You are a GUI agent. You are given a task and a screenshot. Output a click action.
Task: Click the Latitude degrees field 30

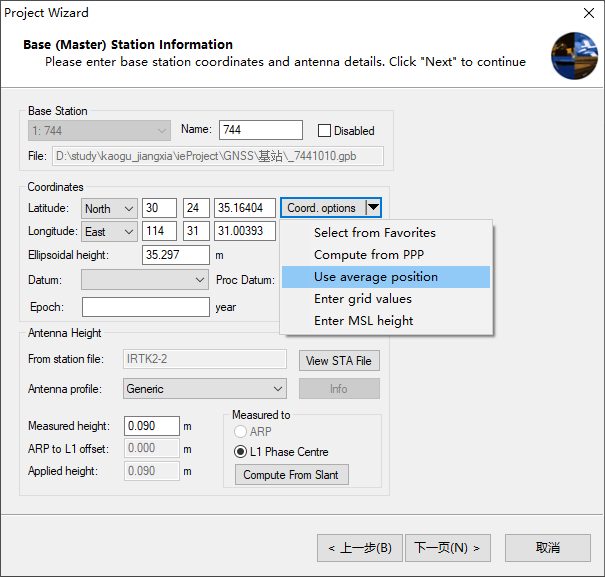159,208
